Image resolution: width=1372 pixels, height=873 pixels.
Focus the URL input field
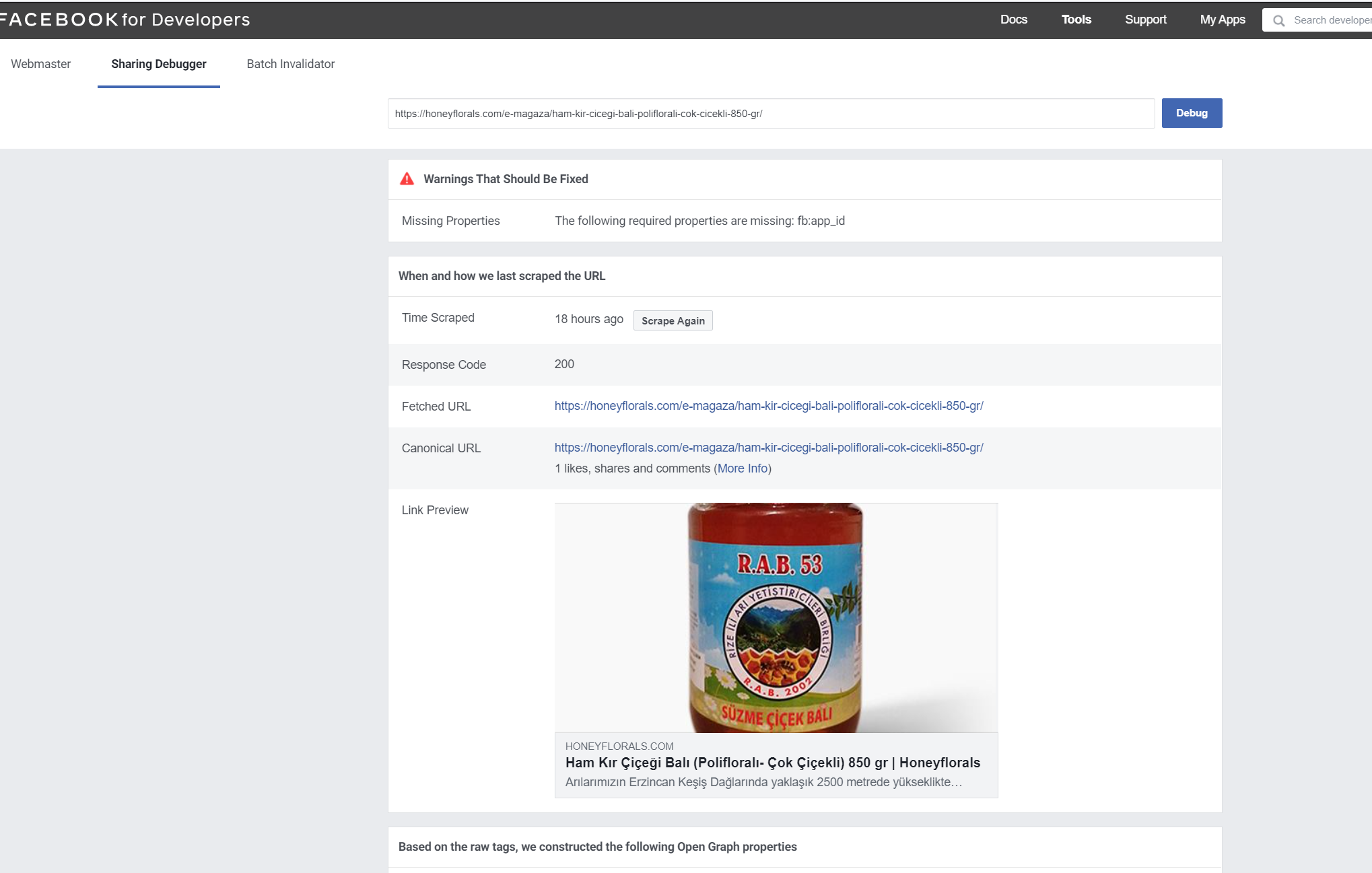coord(770,114)
